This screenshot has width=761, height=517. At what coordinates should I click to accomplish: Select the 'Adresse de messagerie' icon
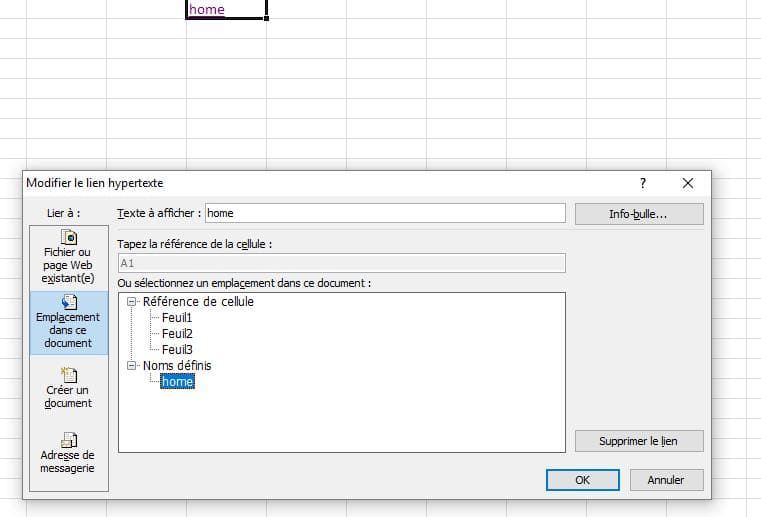pyautogui.click(x=68, y=440)
